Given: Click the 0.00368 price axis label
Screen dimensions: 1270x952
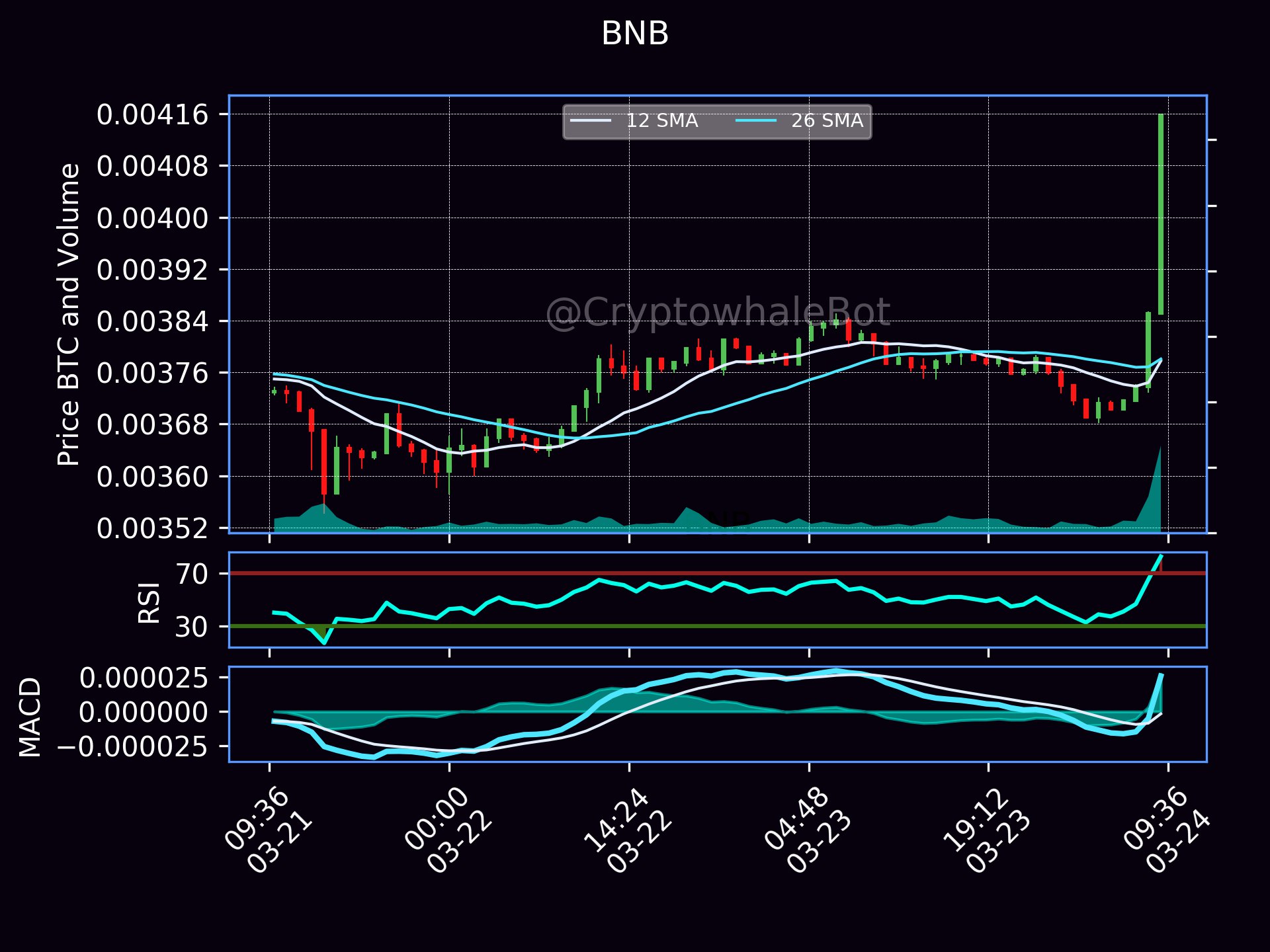Looking at the screenshot, I should [153, 424].
